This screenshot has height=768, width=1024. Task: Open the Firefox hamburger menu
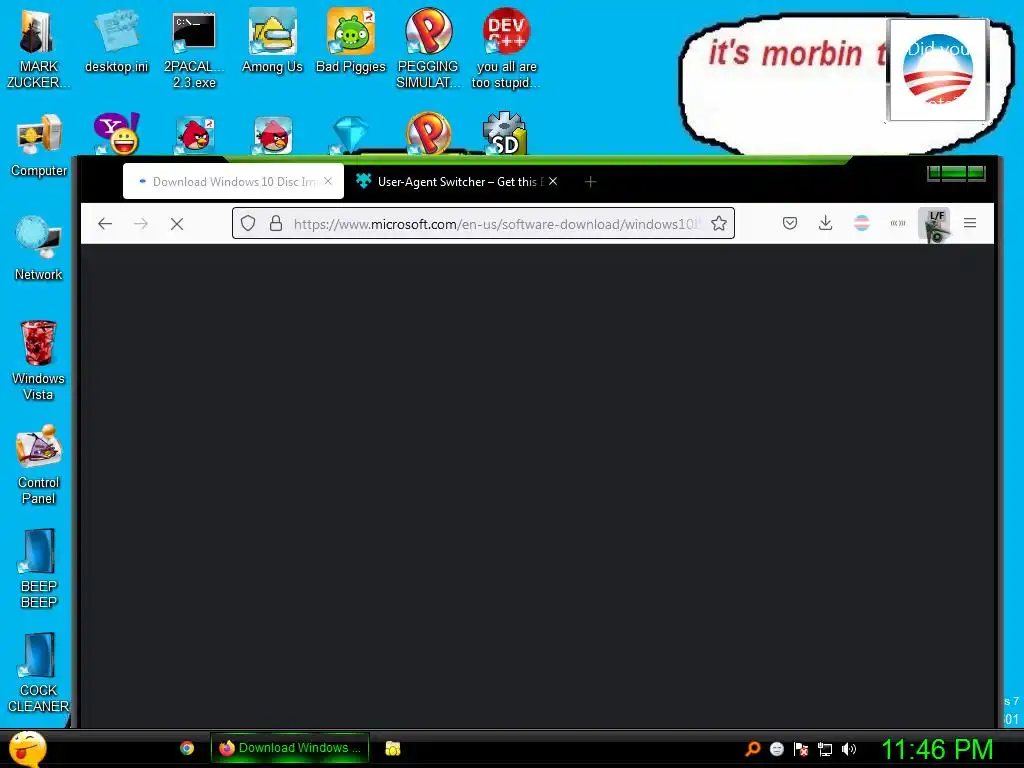tap(970, 223)
